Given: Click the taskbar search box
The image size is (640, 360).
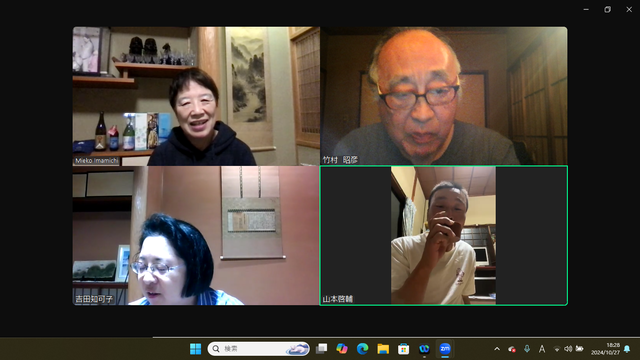Looking at the screenshot, I should (x=259, y=349).
